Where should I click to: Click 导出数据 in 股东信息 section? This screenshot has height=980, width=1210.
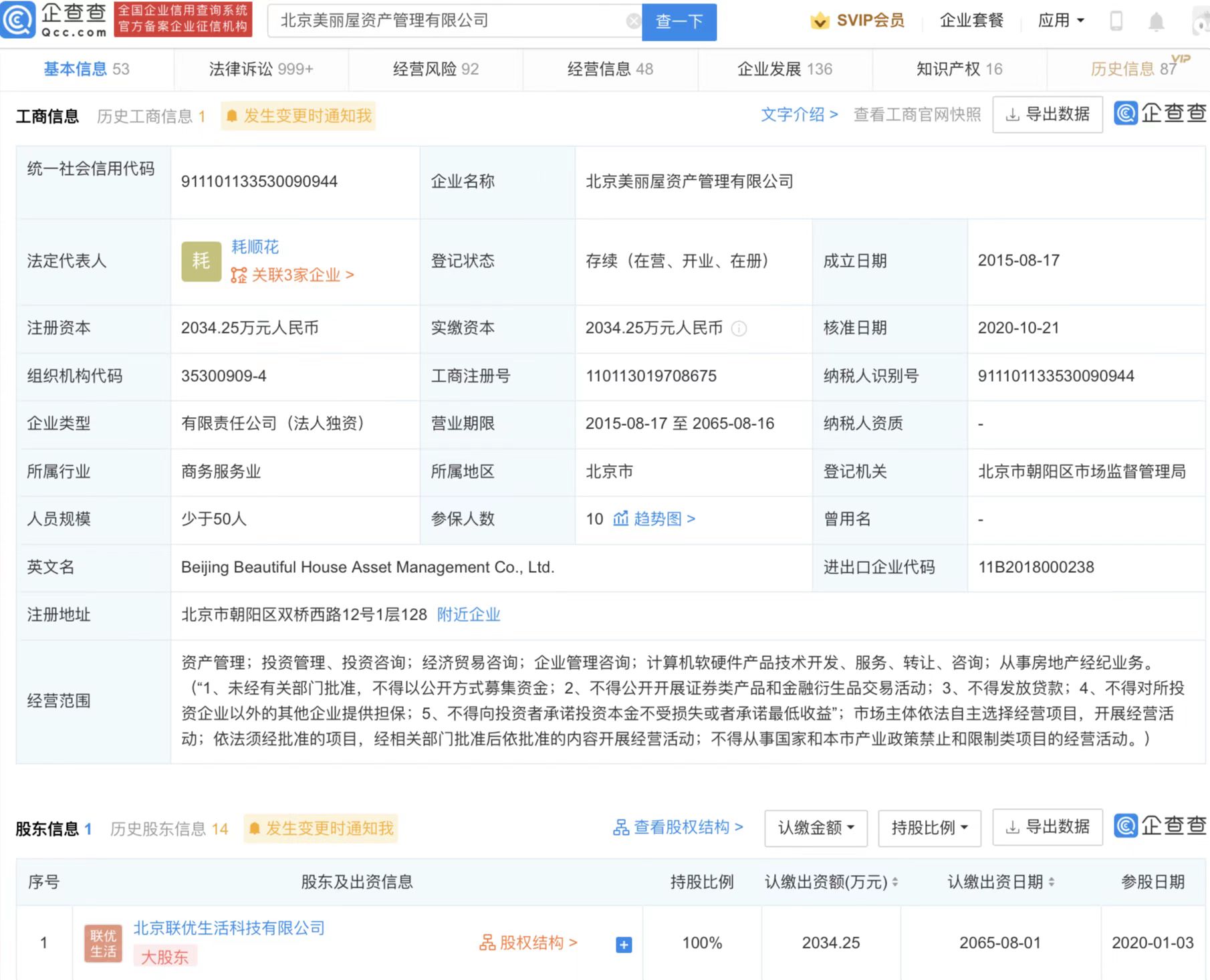click(1048, 828)
